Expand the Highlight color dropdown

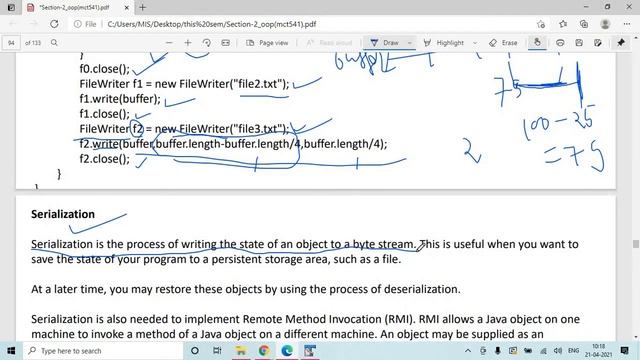(x=475, y=42)
